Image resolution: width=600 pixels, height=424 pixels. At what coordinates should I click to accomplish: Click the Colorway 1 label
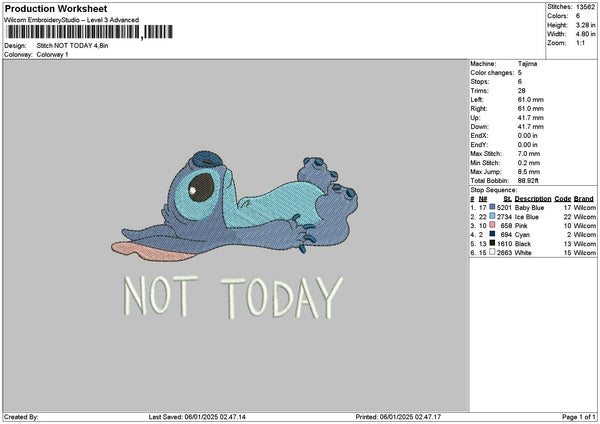tap(52, 54)
